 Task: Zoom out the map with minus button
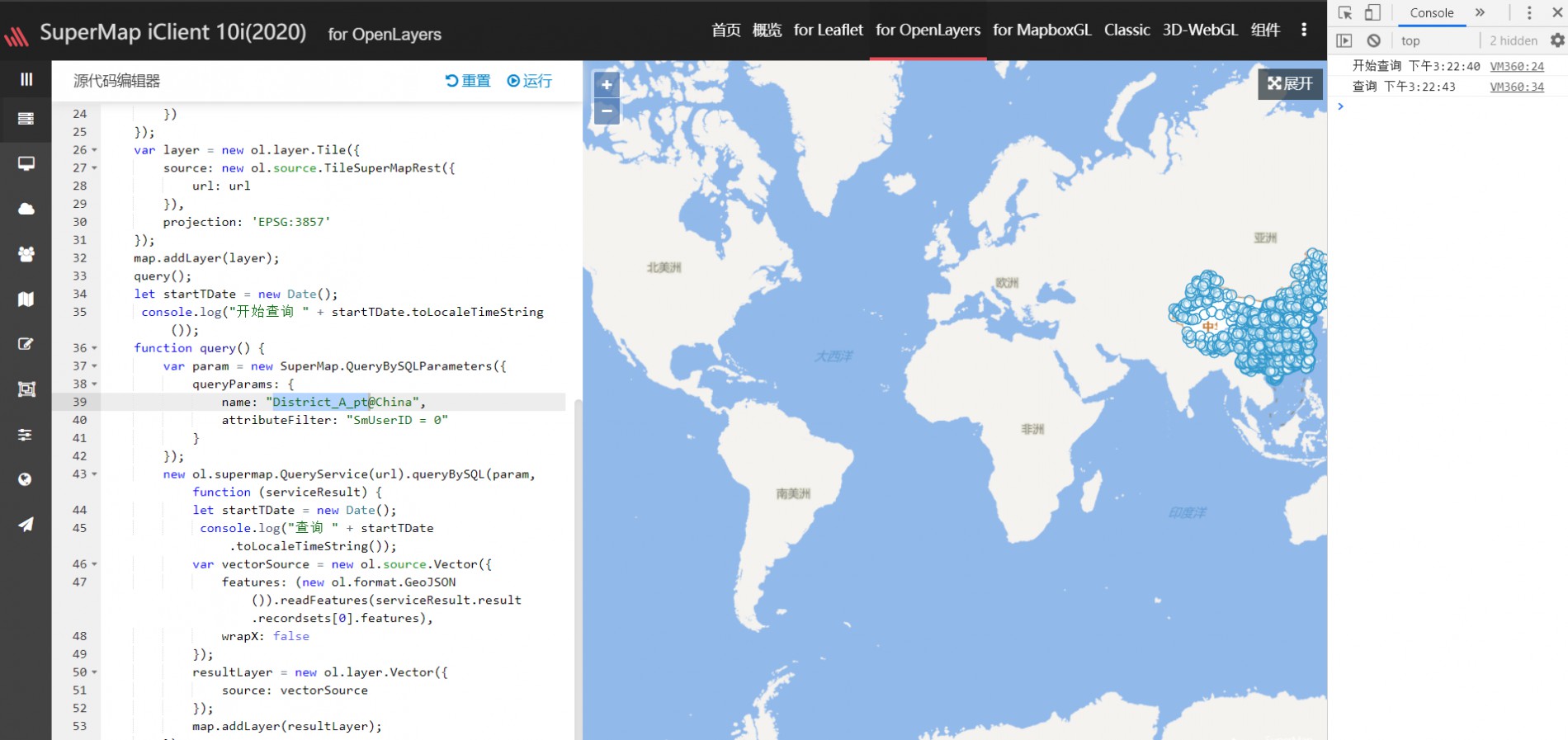pyautogui.click(x=607, y=111)
